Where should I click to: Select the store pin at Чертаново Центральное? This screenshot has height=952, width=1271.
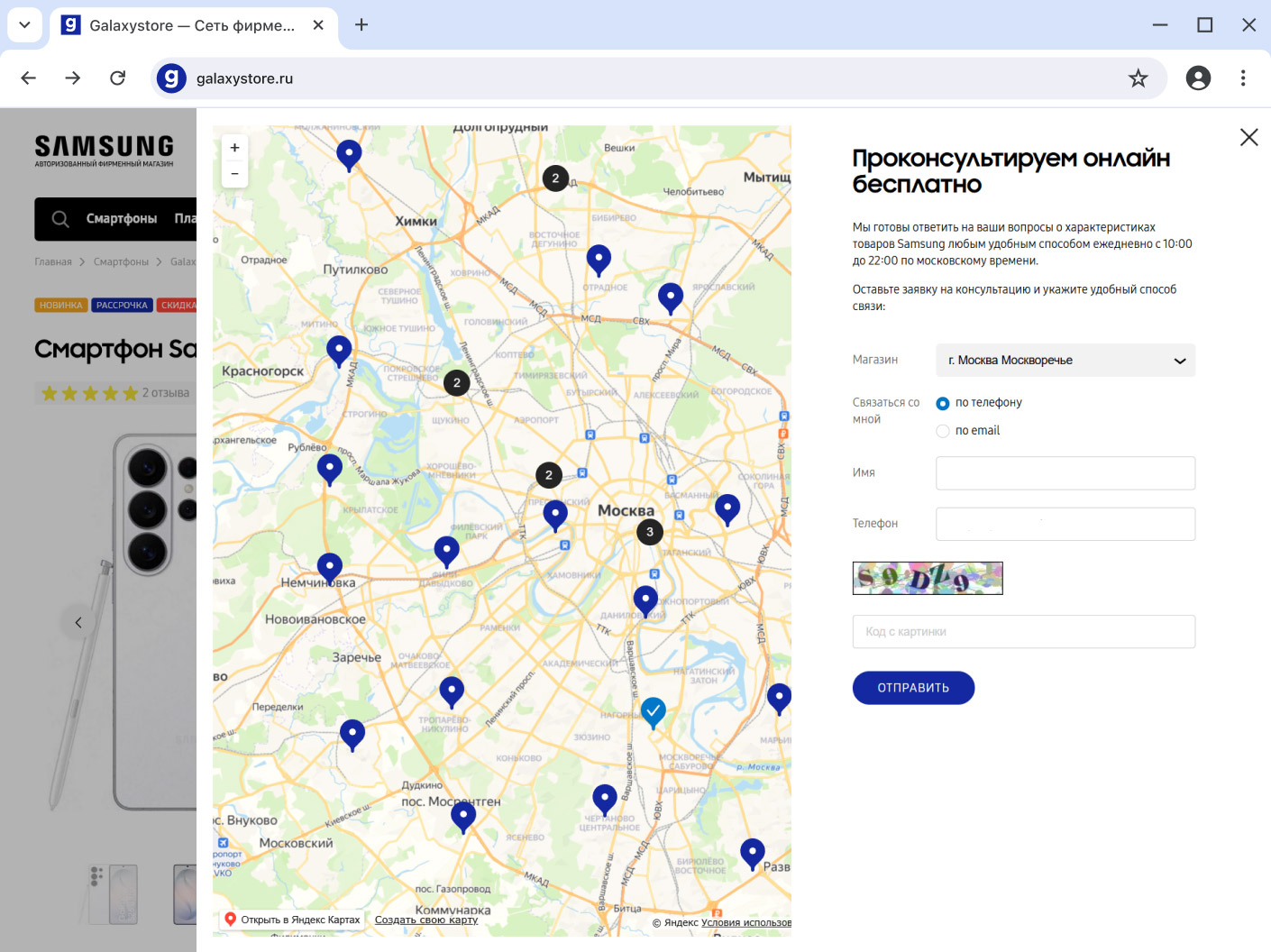[x=605, y=801]
